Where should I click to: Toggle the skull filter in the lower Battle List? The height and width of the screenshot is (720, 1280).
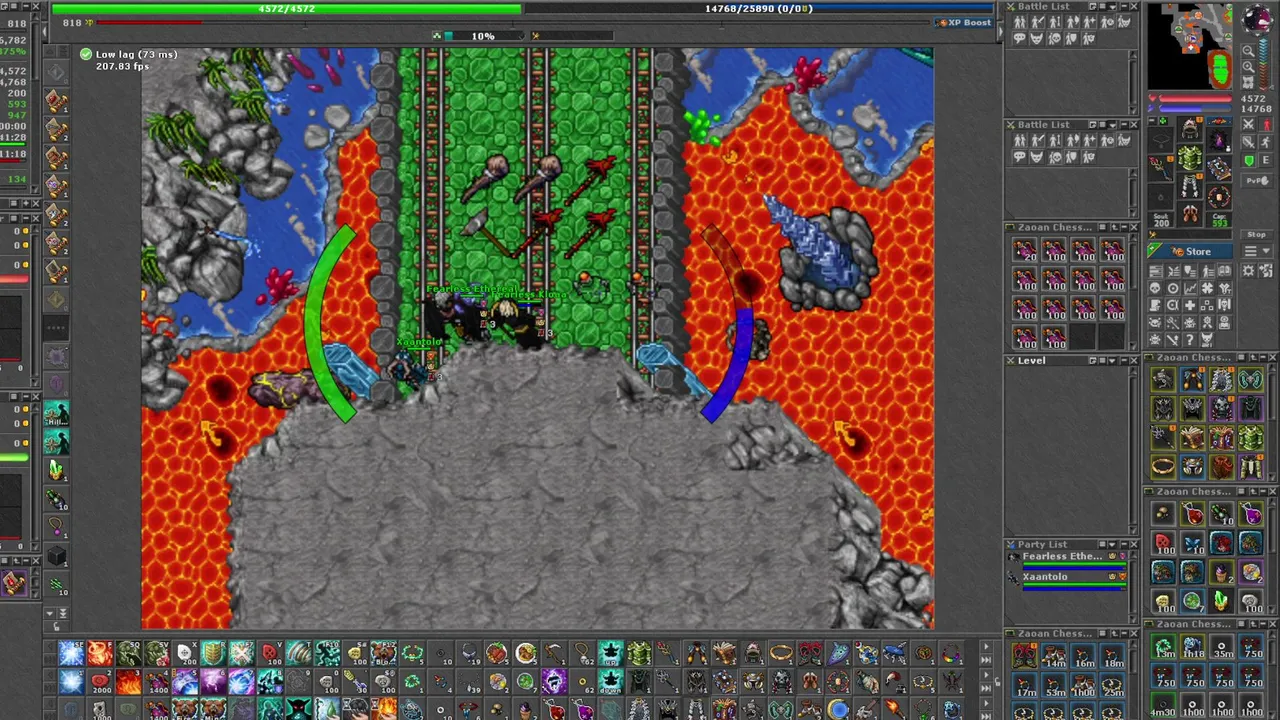click(1055, 157)
